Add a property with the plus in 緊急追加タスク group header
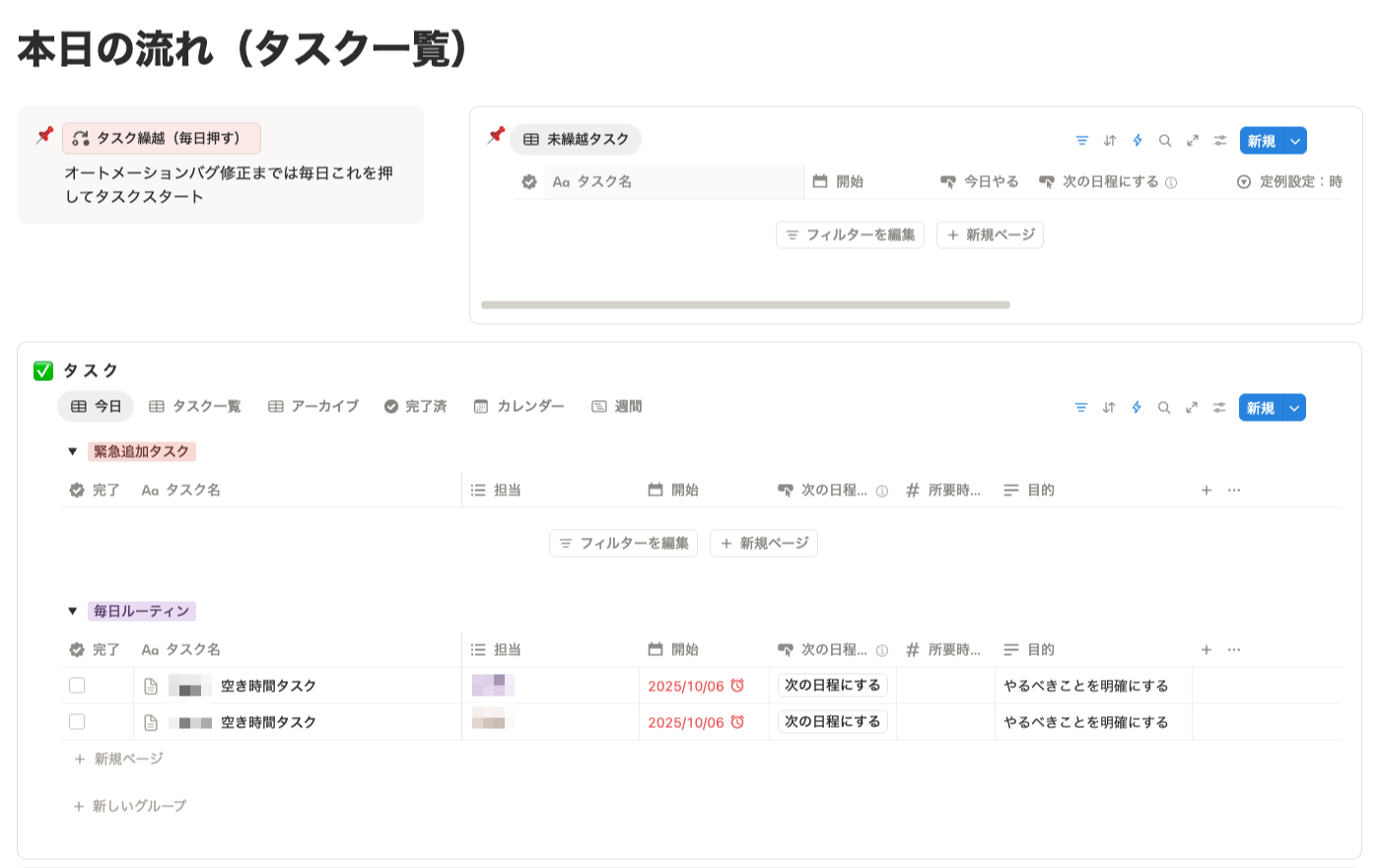This screenshot has height=868, width=1381. [1207, 490]
